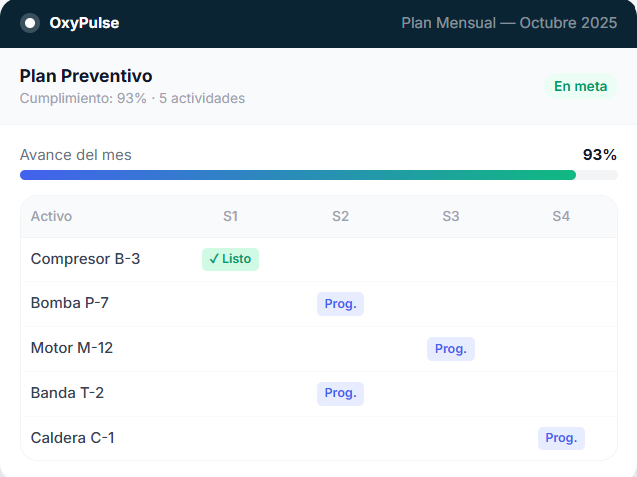Image resolution: width=637 pixels, height=477 pixels.
Task: Select the S1 week column header
Action: pyautogui.click(x=230, y=216)
